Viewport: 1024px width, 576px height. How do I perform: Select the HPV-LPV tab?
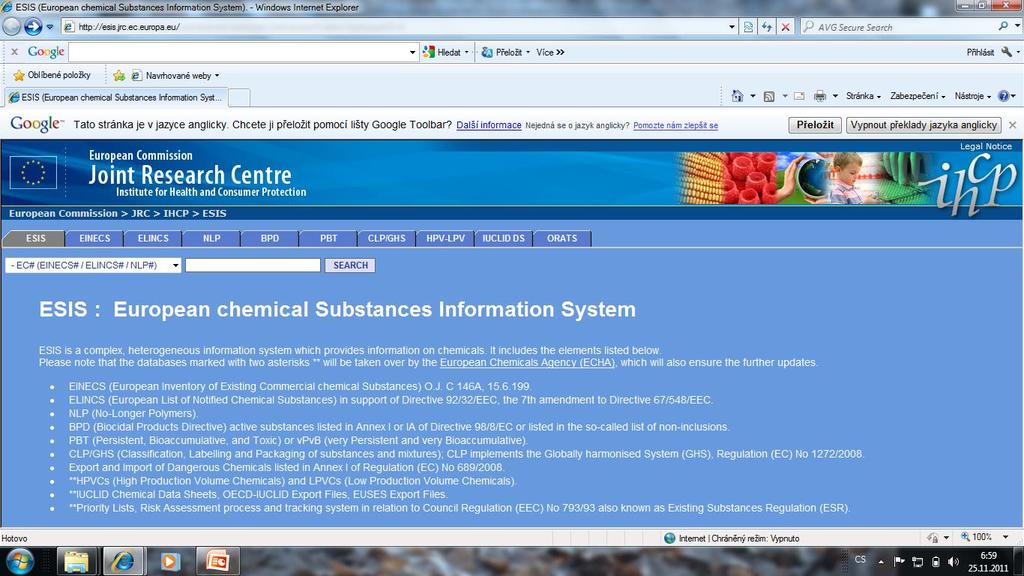445,238
